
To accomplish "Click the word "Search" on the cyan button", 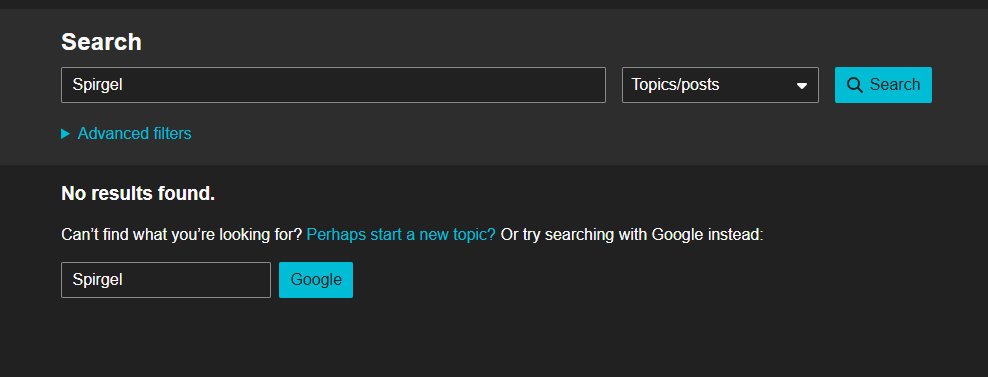I will [895, 85].
